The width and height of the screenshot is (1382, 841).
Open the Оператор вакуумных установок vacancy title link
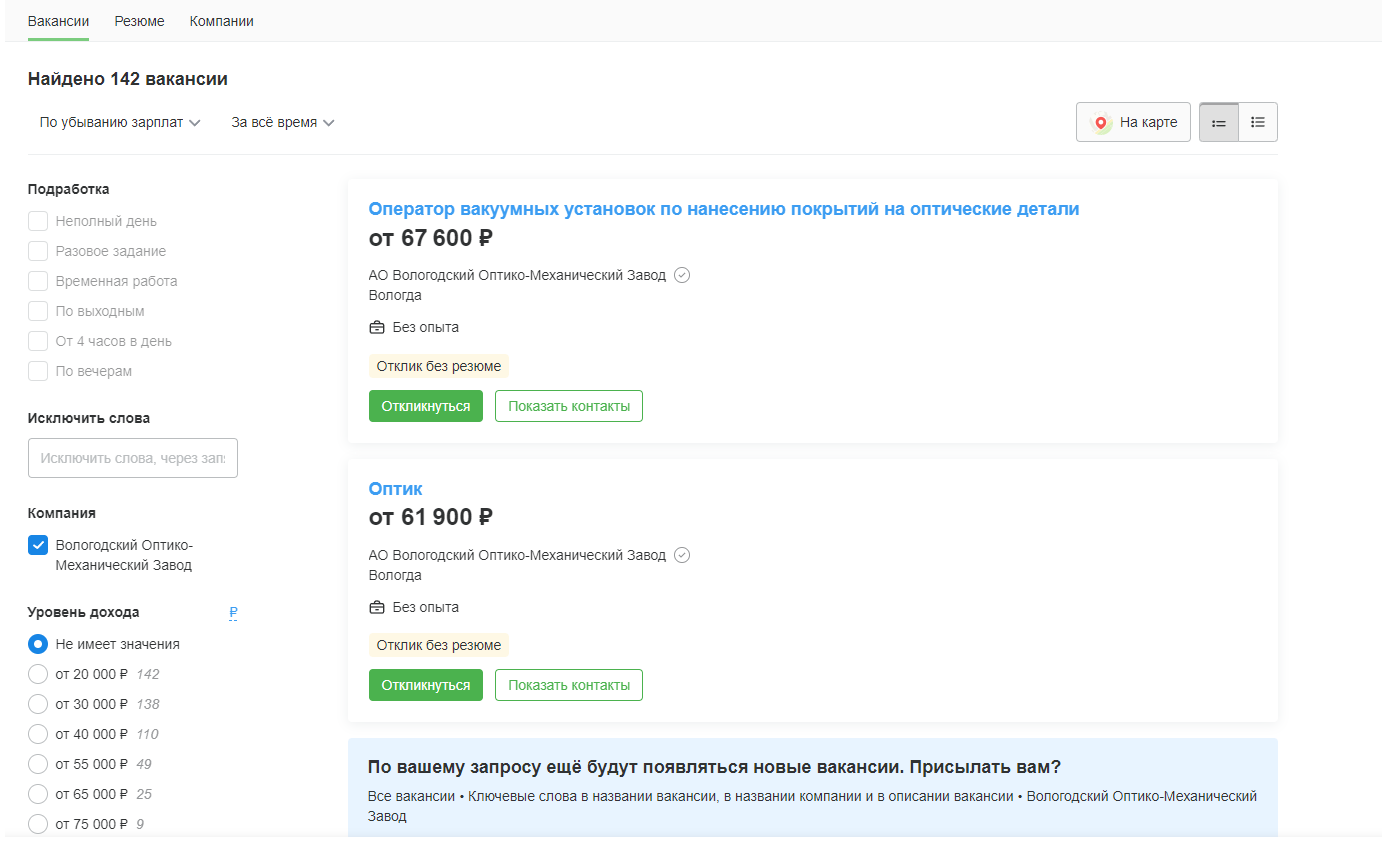[724, 209]
